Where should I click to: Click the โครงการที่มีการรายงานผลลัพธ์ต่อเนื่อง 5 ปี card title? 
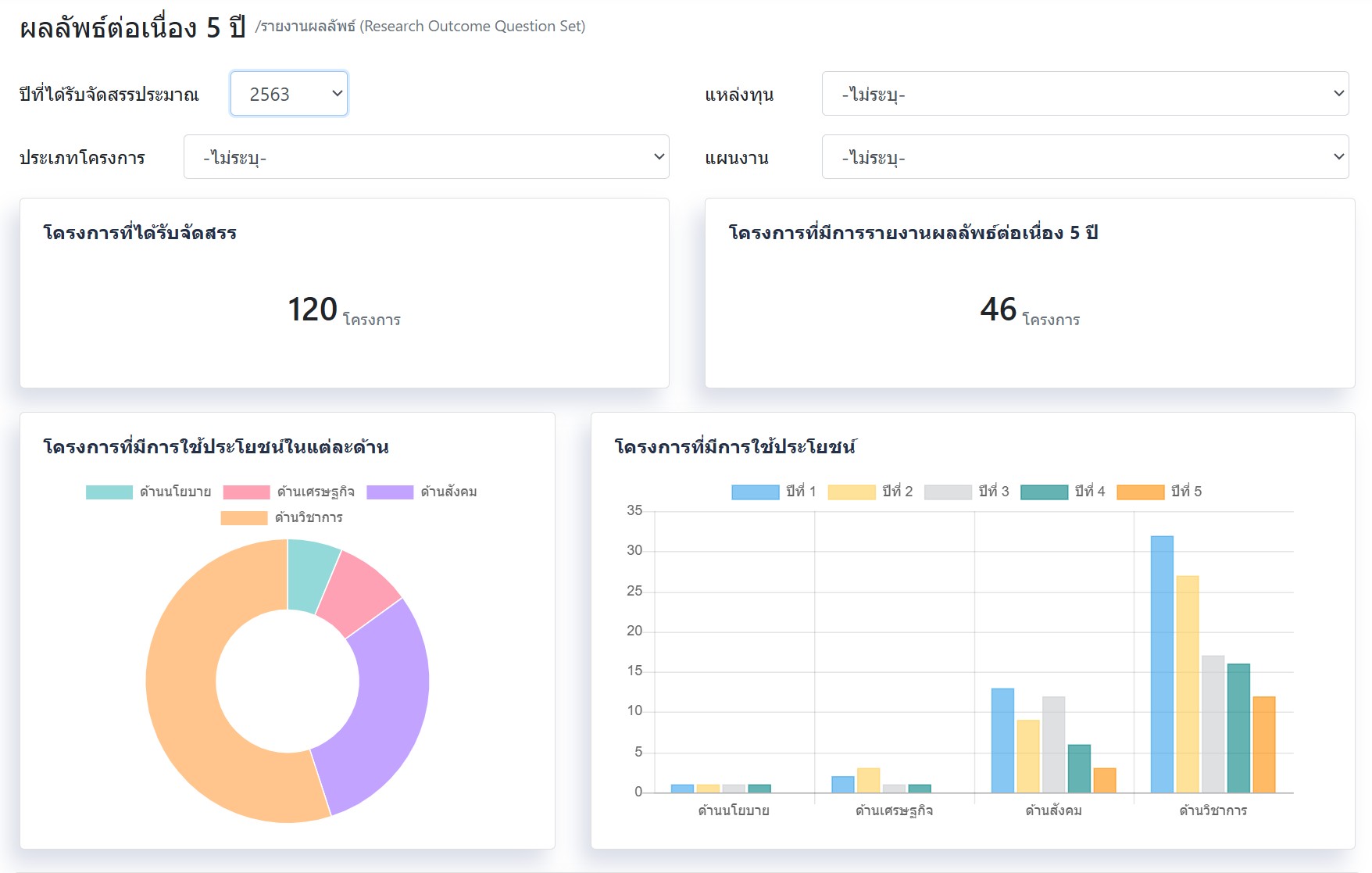click(913, 232)
